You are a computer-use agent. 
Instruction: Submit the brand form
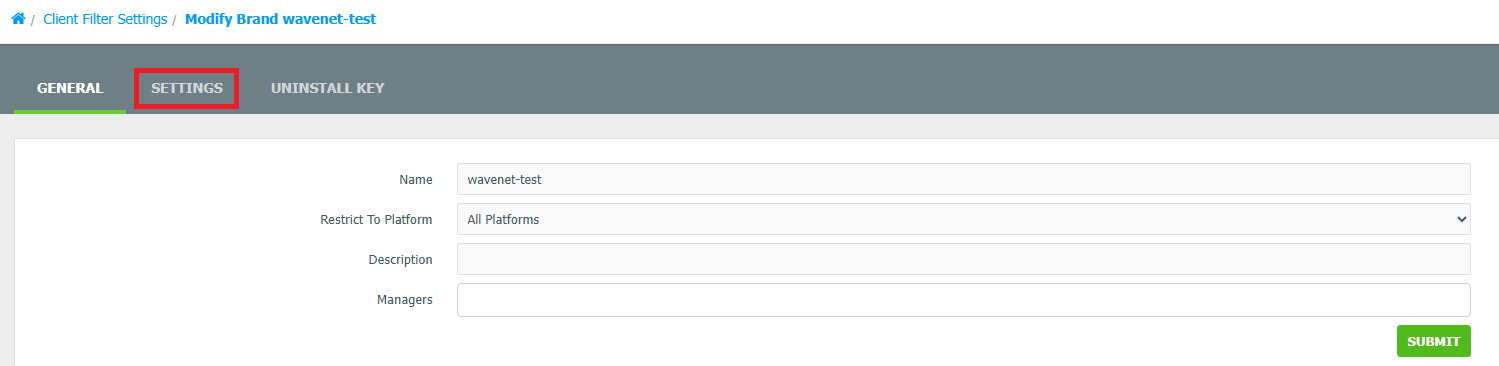1433,341
